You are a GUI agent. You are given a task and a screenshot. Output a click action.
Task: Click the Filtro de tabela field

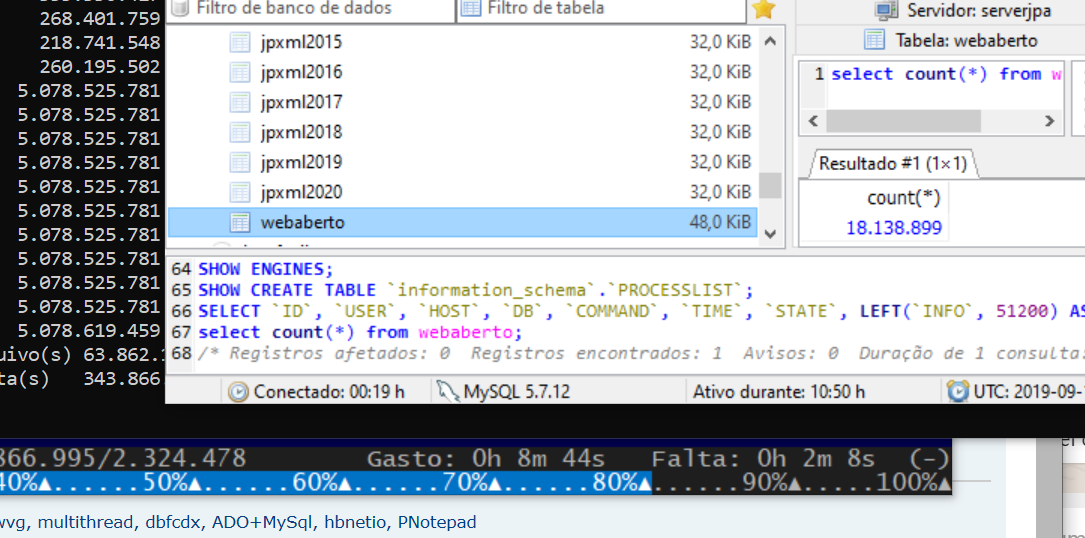(x=601, y=9)
